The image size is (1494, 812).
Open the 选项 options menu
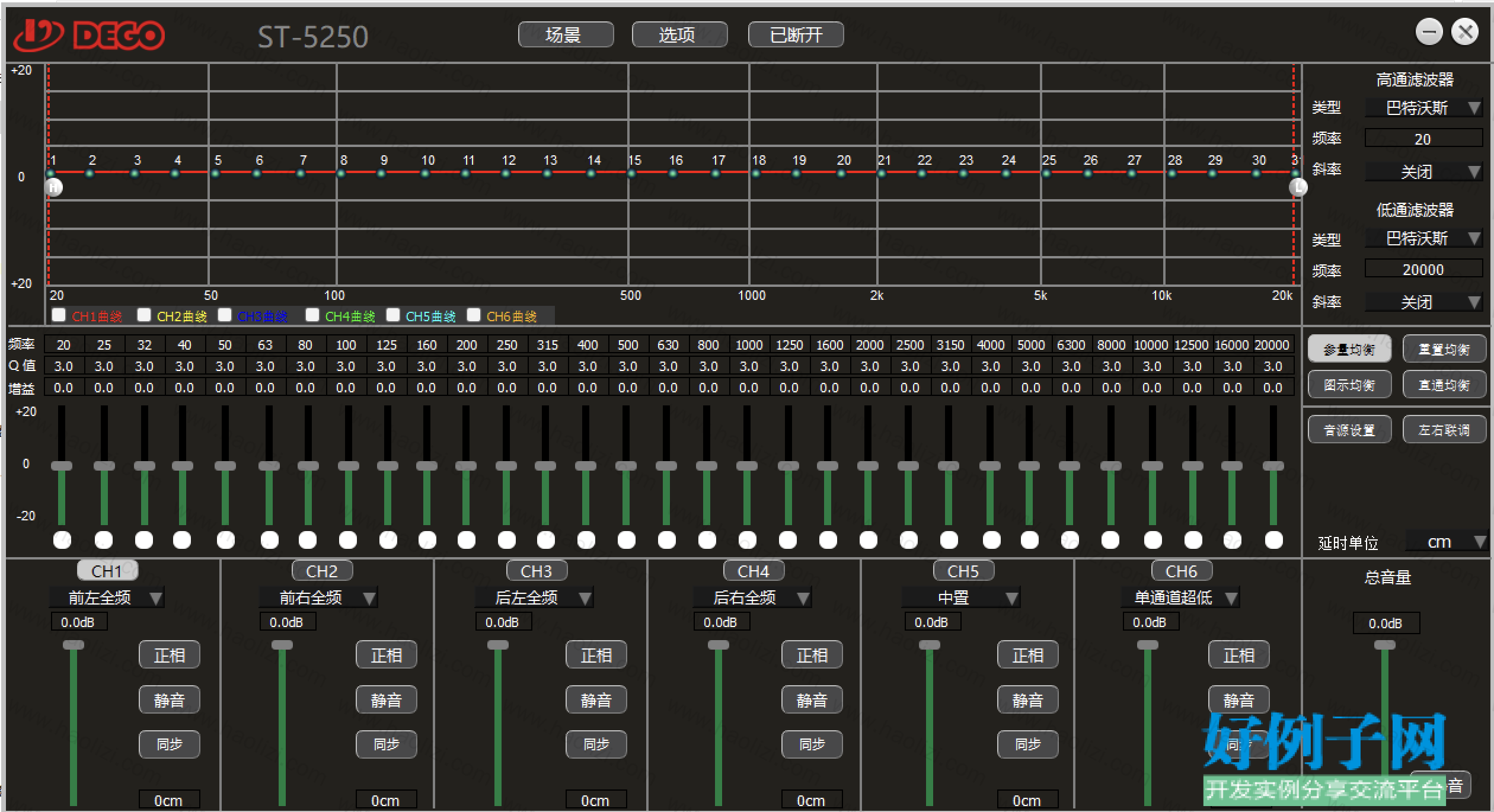(679, 35)
